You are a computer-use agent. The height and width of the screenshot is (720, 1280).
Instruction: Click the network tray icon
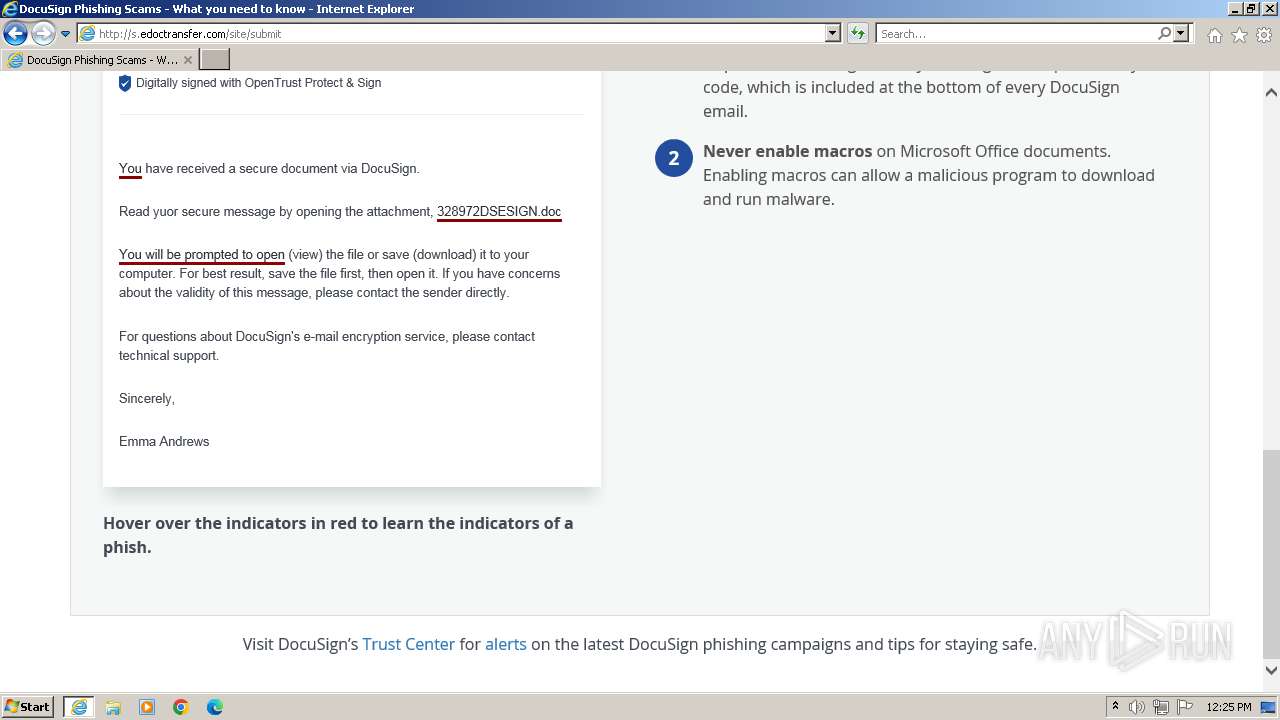[1161, 707]
